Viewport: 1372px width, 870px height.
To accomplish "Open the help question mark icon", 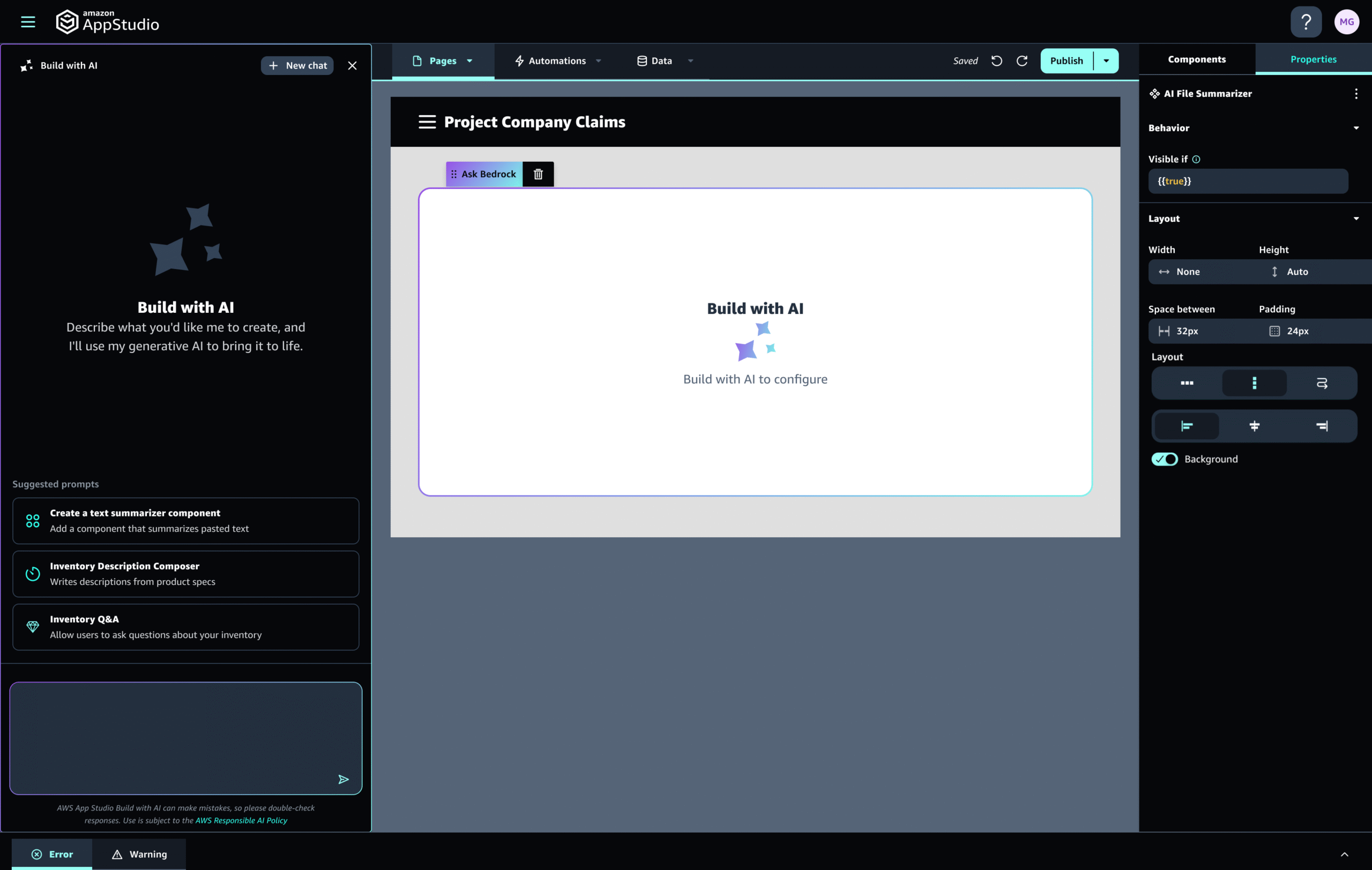I will pyautogui.click(x=1306, y=21).
